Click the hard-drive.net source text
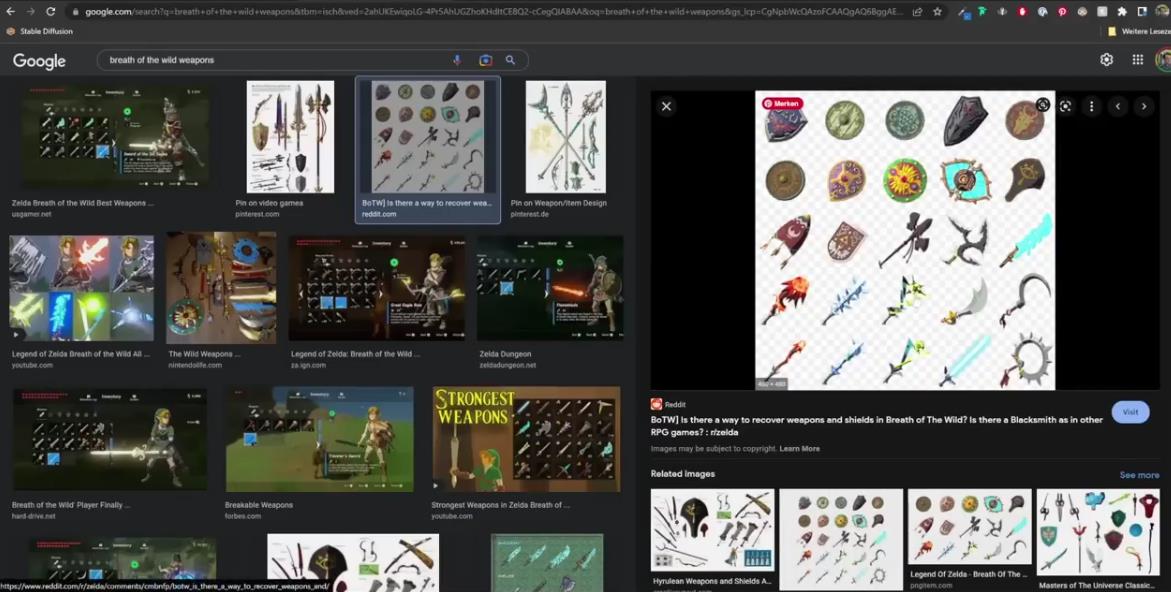The image size is (1171, 592). pyautogui.click(x=34, y=516)
